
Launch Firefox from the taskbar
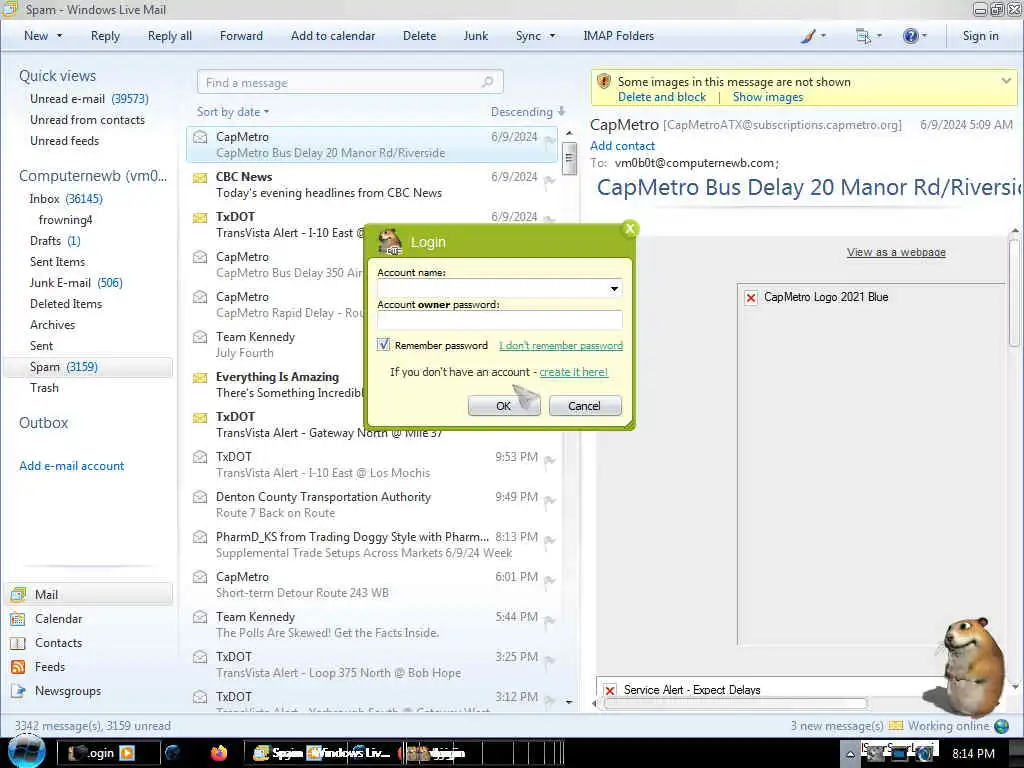click(219, 753)
